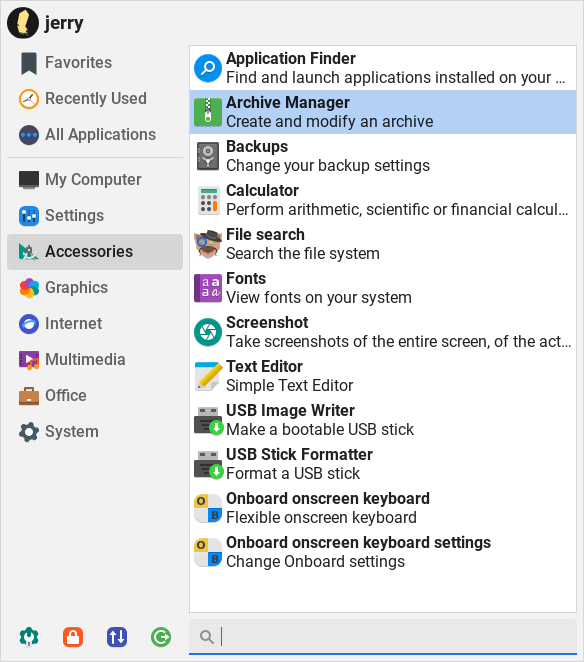Click the Backups safe icon

(208, 156)
